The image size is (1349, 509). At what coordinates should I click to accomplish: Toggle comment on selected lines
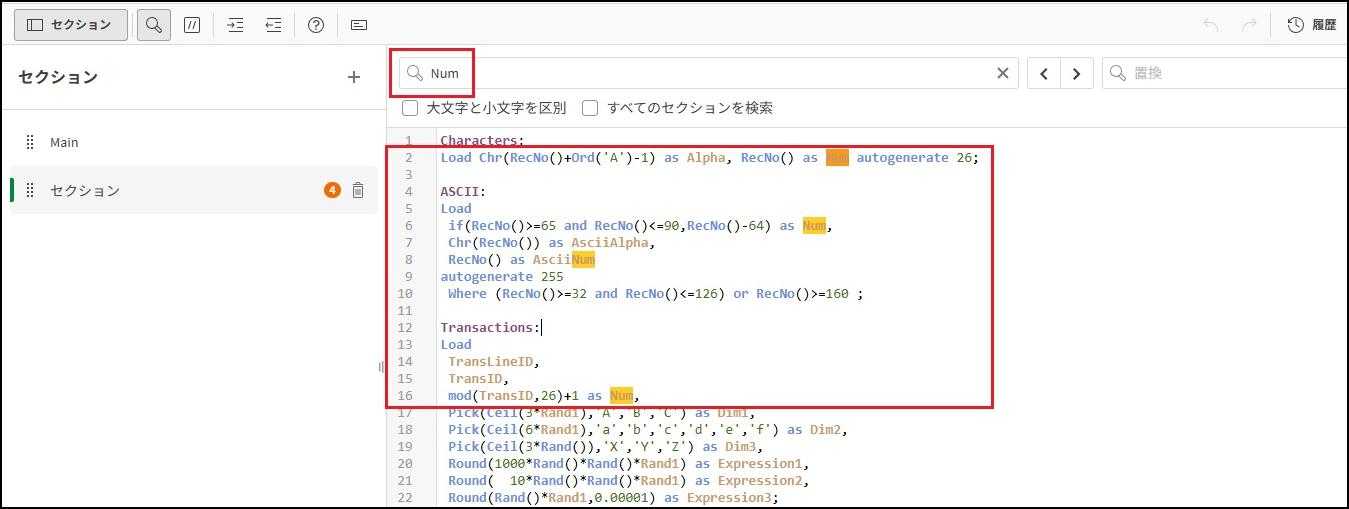click(192, 25)
